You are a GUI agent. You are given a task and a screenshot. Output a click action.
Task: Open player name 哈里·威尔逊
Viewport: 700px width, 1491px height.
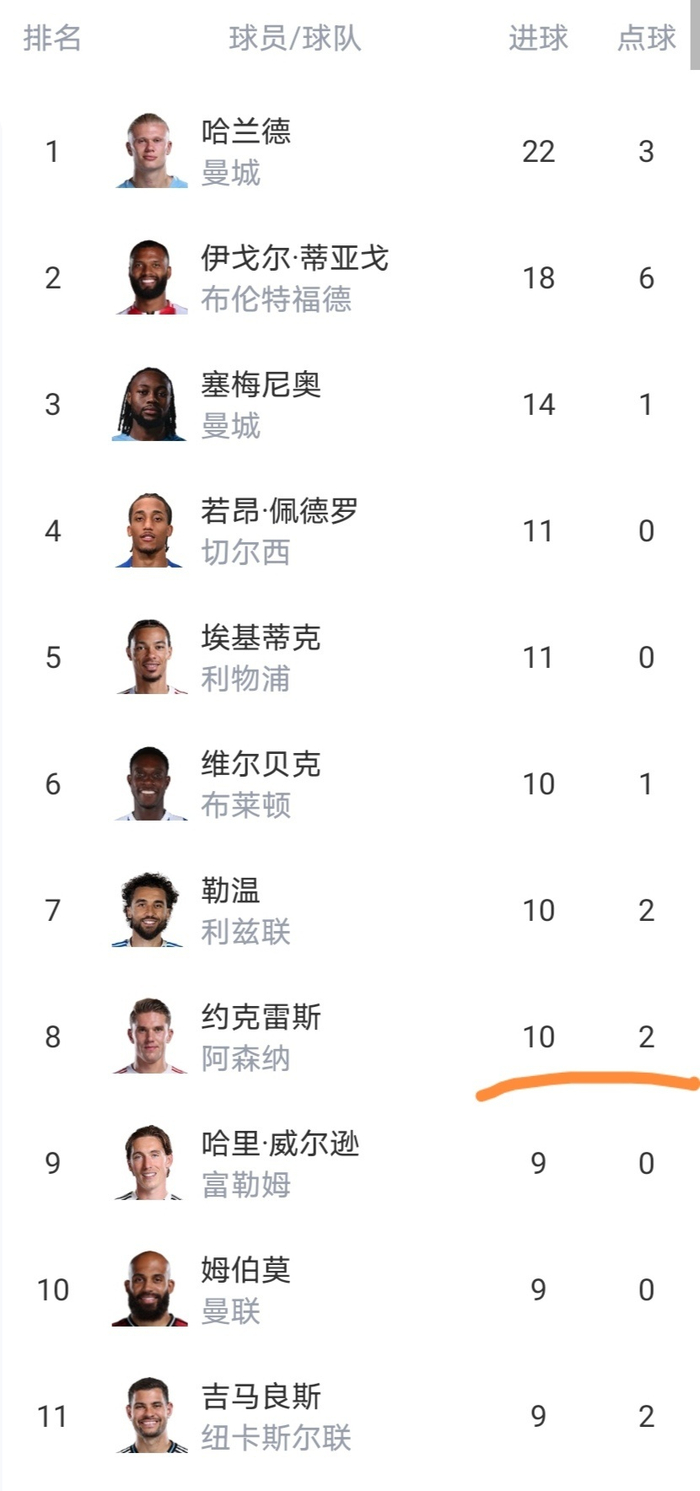pos(280,1143)
